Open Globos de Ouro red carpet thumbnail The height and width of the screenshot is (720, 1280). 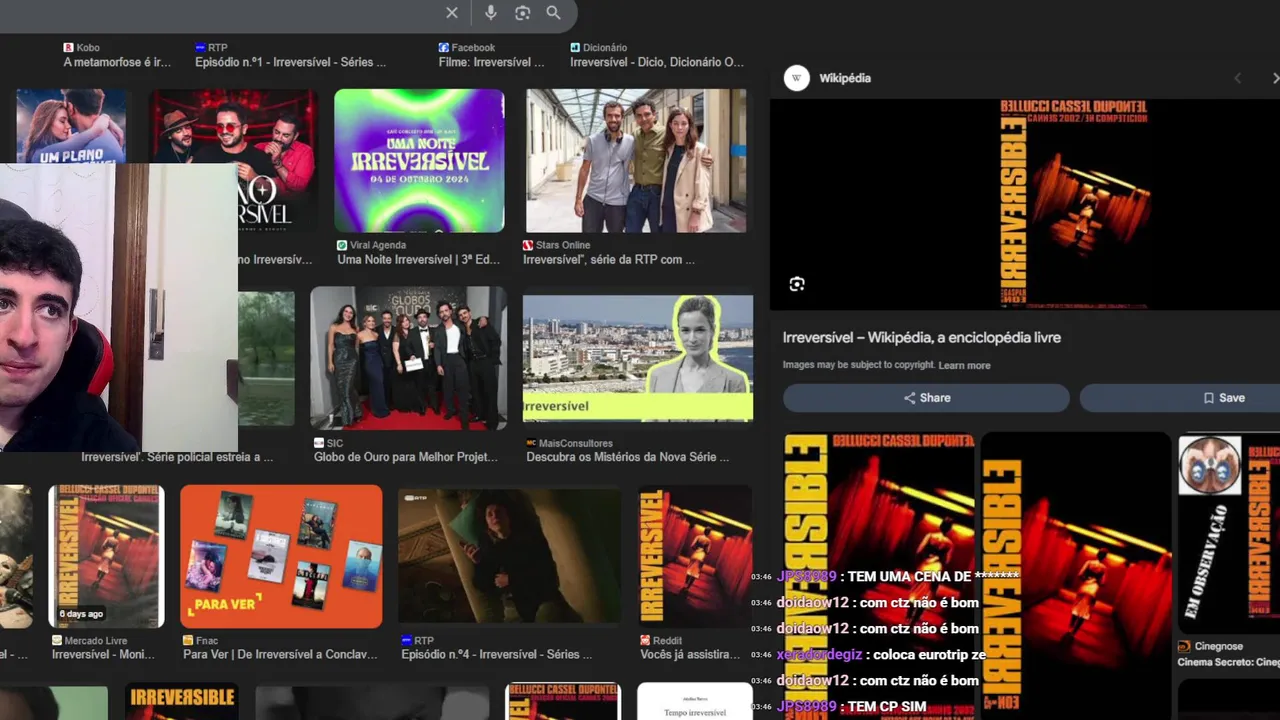pyautogui.click(x=408, y=358)
